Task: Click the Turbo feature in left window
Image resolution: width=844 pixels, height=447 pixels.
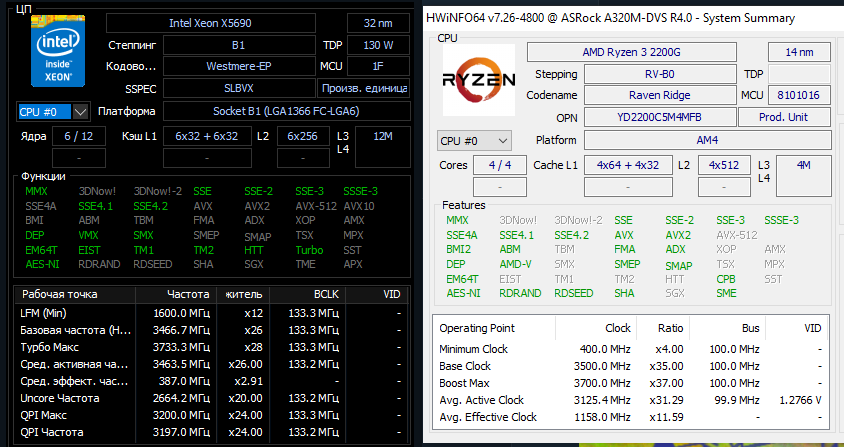Action: click(x=309, y=250)
